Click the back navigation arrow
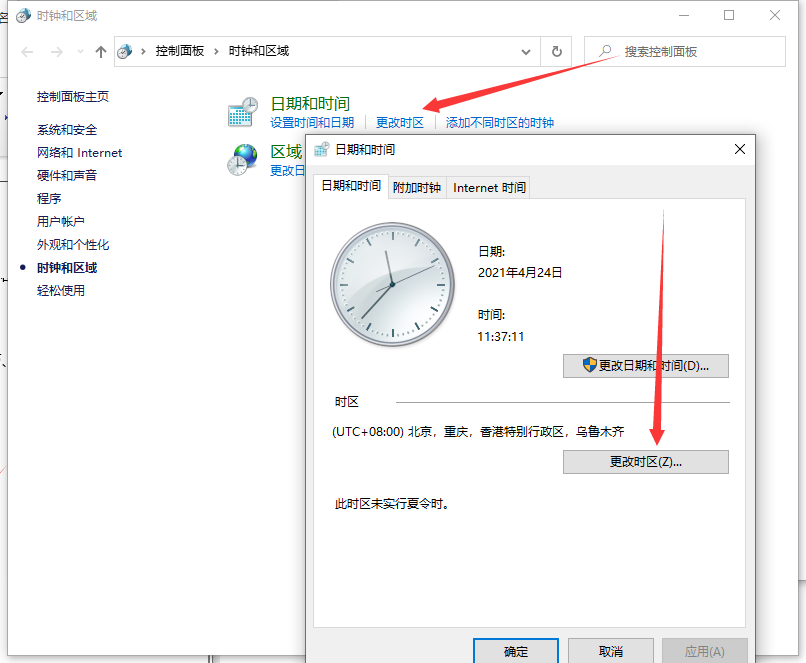 pyautogui.click(x=28, y=52)
